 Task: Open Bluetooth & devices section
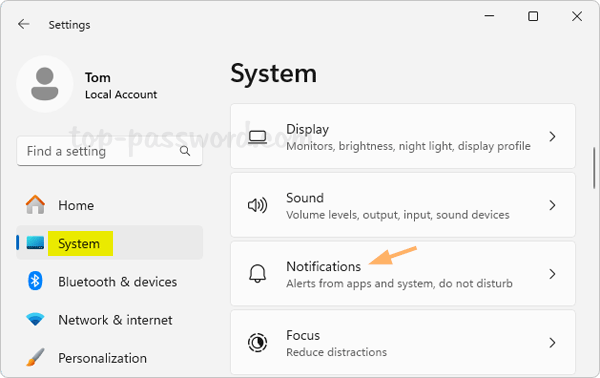109,281
